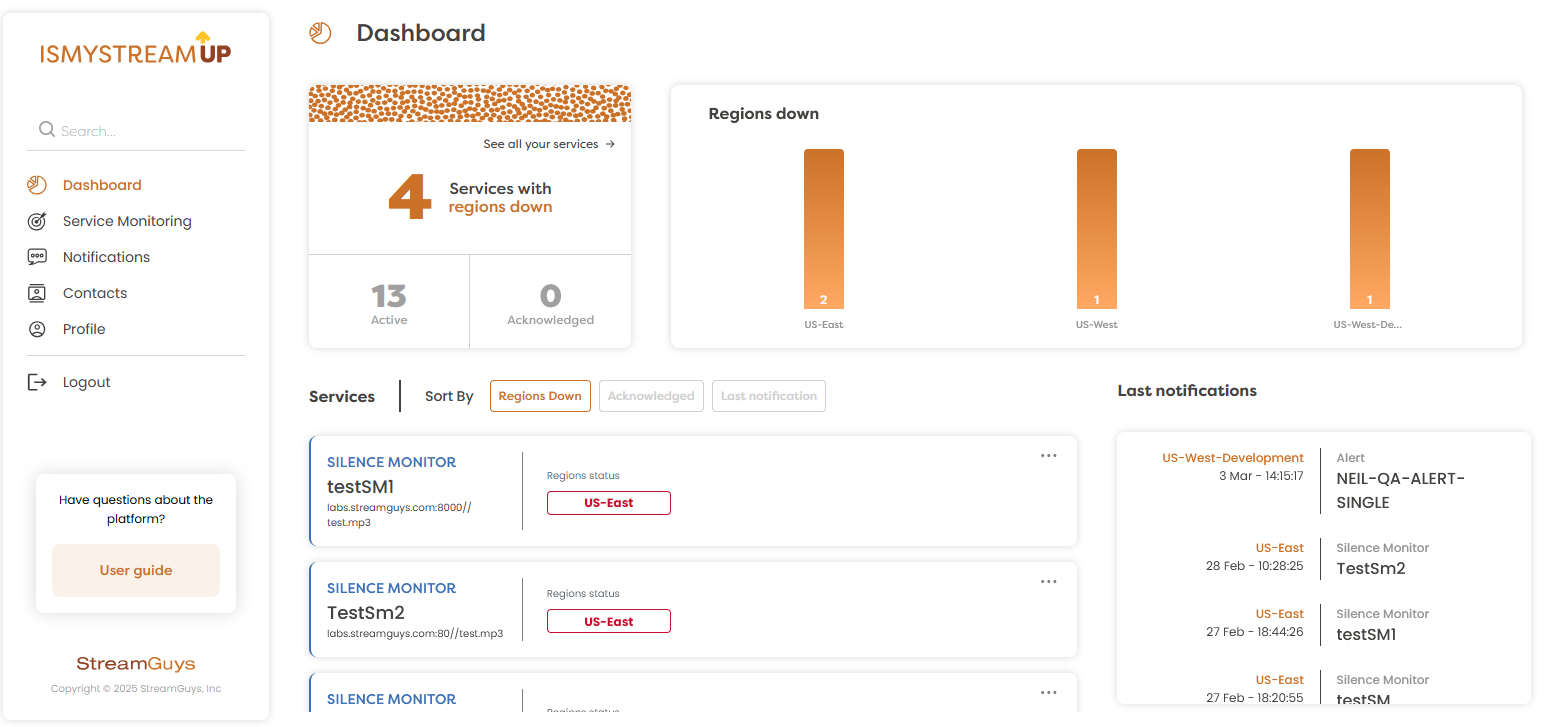Click the Service Monitoring target icon
1558x727 pixels.
pos(37,221)
